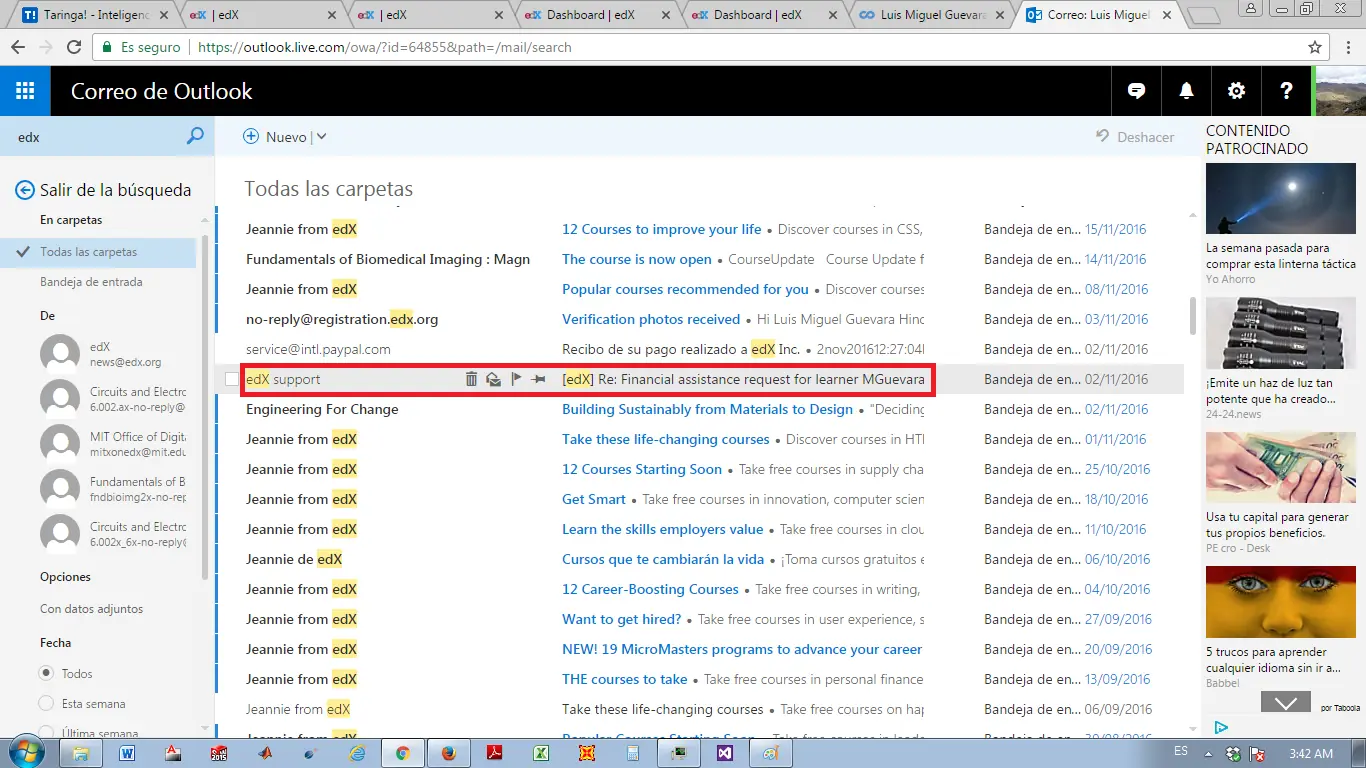Switch to Firefox in the taskbar
1366x768 pixels.
[x=448, y=753]
